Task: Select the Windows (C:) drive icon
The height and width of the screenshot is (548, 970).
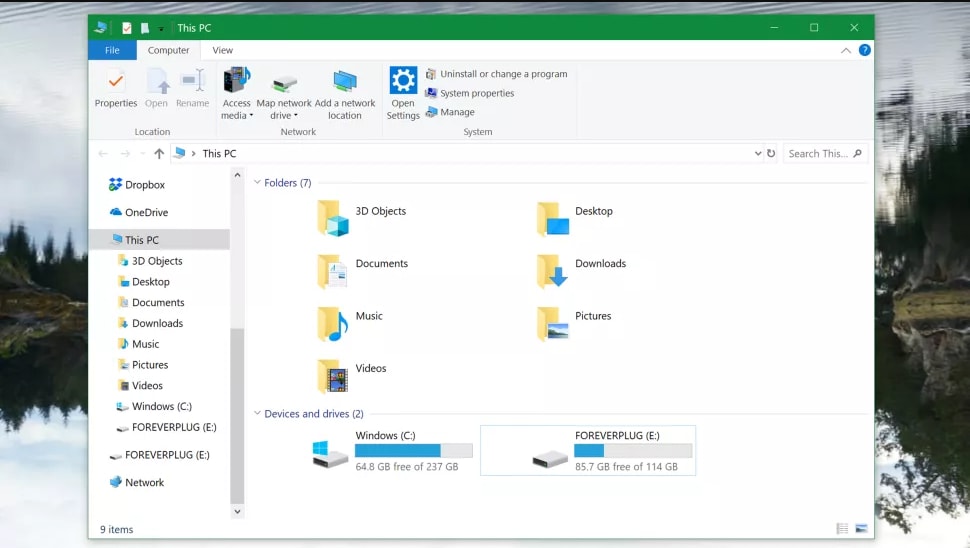Action: [x=330, y=455]
